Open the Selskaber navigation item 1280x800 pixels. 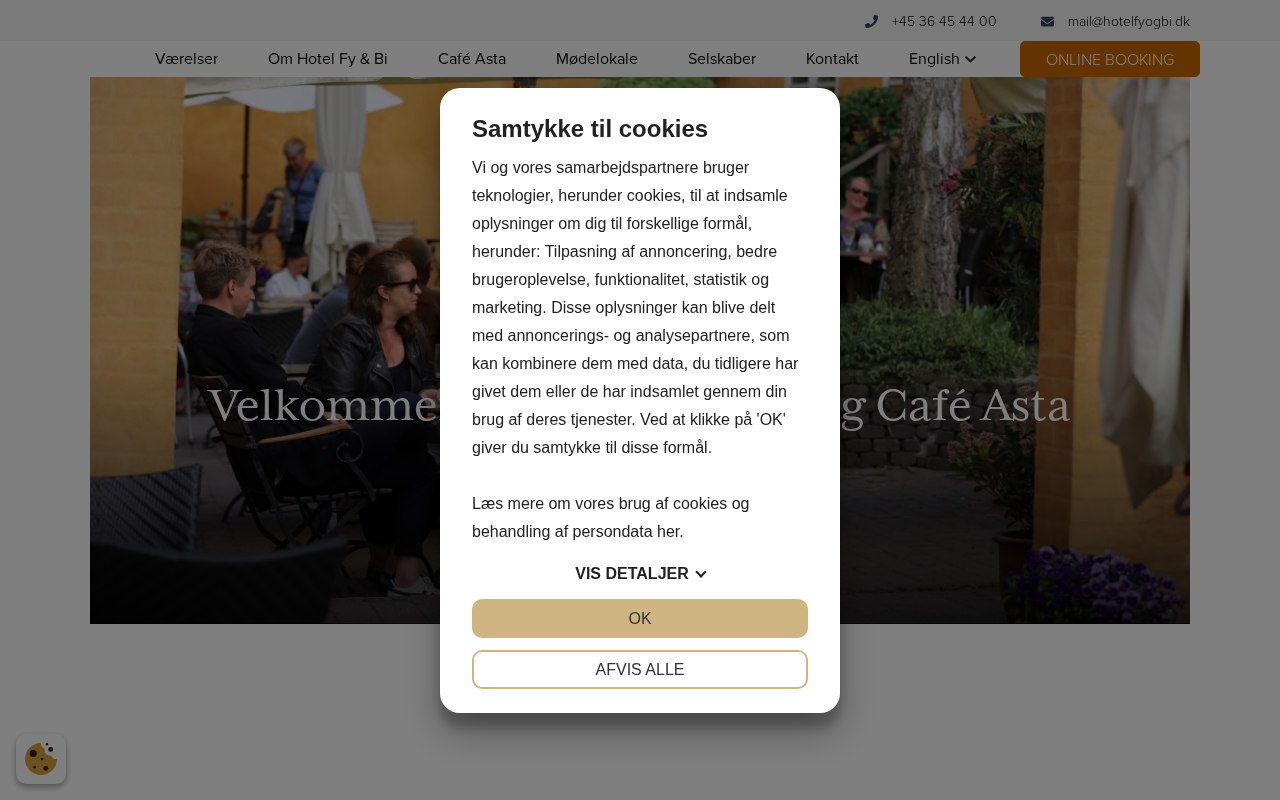(x=722, y=59)
